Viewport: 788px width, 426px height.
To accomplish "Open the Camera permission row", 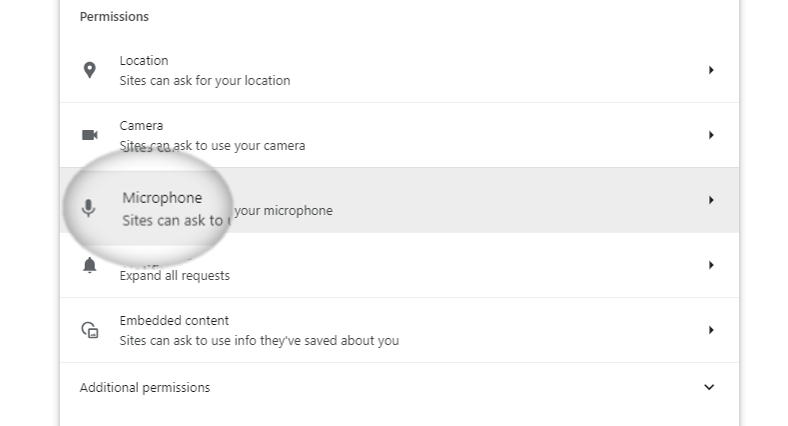I will tap(399, 135).
